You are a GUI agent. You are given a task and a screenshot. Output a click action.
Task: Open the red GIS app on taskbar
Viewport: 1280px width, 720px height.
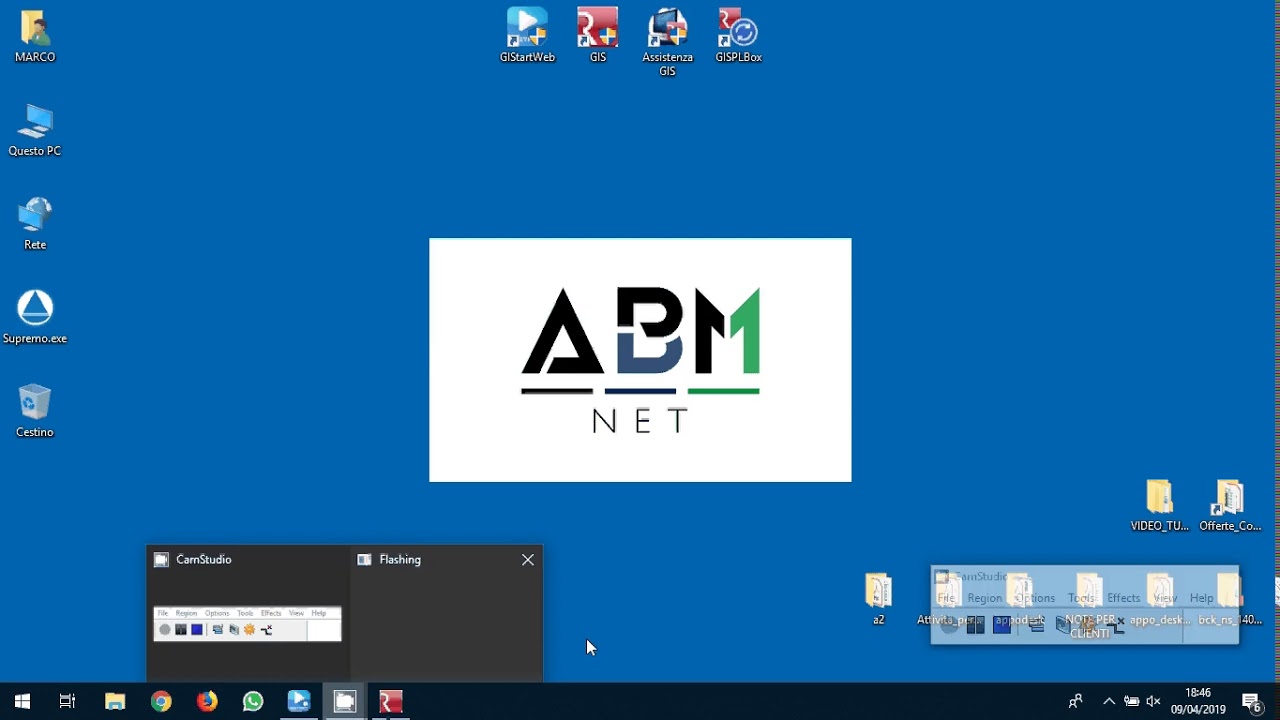coord(391,701)
